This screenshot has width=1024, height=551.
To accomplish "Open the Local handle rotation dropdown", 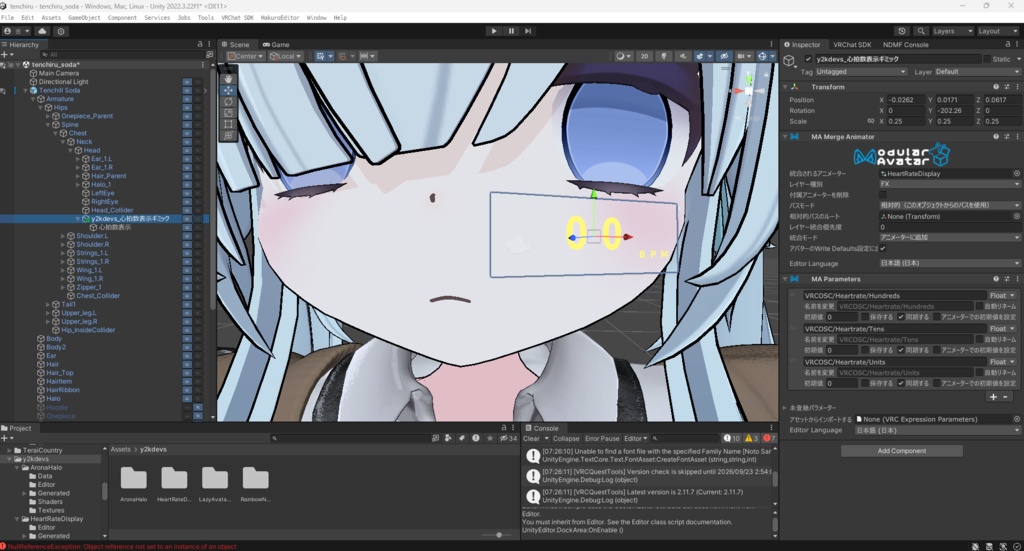I will tap(285, 56).
